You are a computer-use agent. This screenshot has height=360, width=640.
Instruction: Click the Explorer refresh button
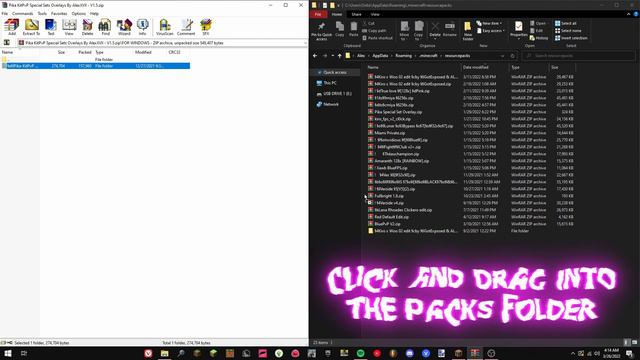pyautogui.click(x=513, y=56)
